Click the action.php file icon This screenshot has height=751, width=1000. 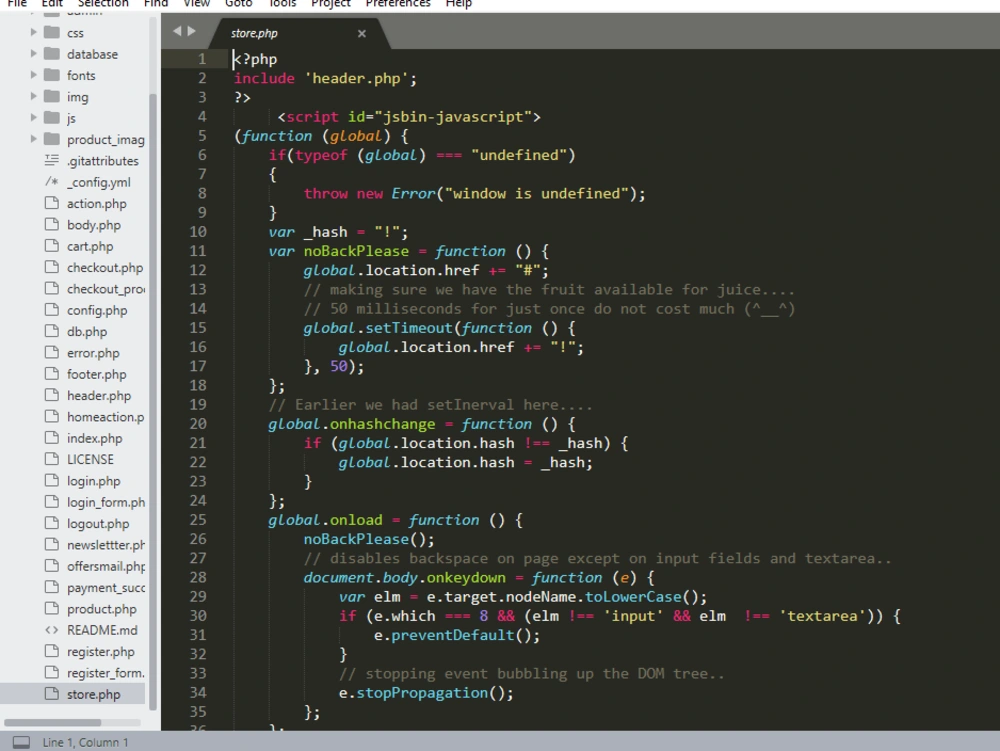point(52,203)
